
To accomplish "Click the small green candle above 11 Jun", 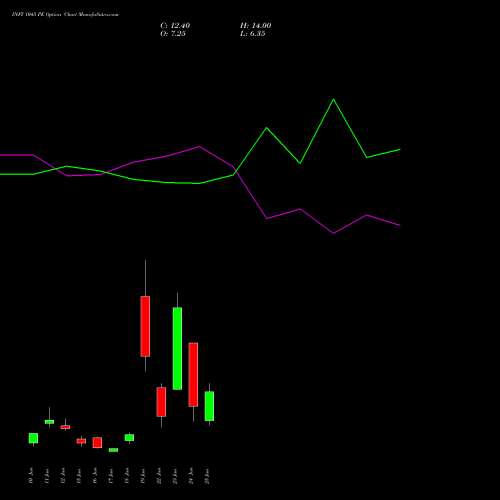I will click(49, 422).
